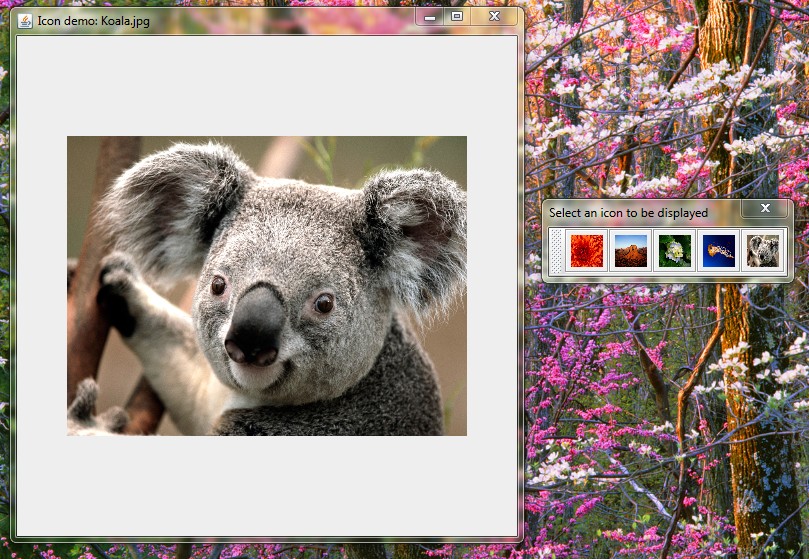This screenshot has height=559, width=809.
Task: Display the Desert rock landscape icon
Action: pos(630,250)
